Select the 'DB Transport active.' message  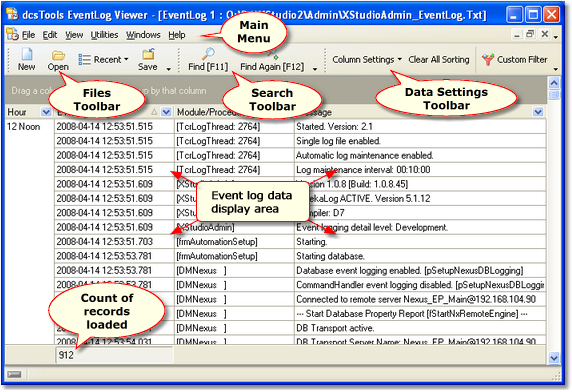[x=420, y=328]
